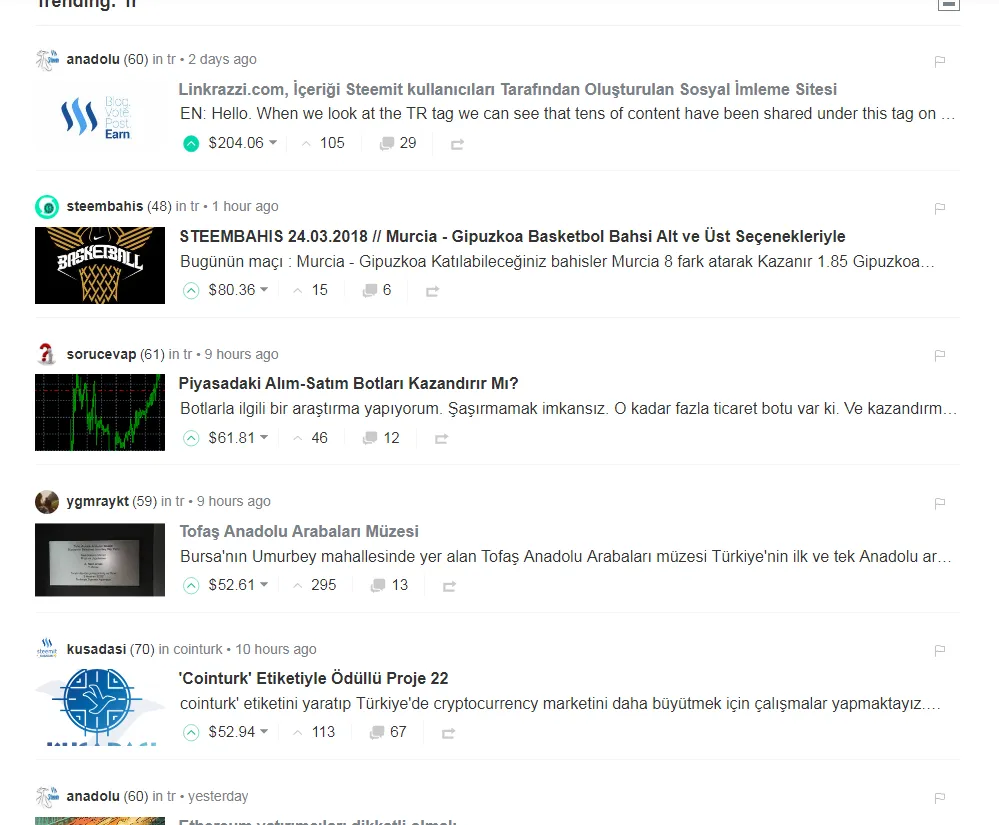This screenshot has width=999, height=825.
Task: Resteem the Cointurk Proje 22 post
Action: click(448, 733)
